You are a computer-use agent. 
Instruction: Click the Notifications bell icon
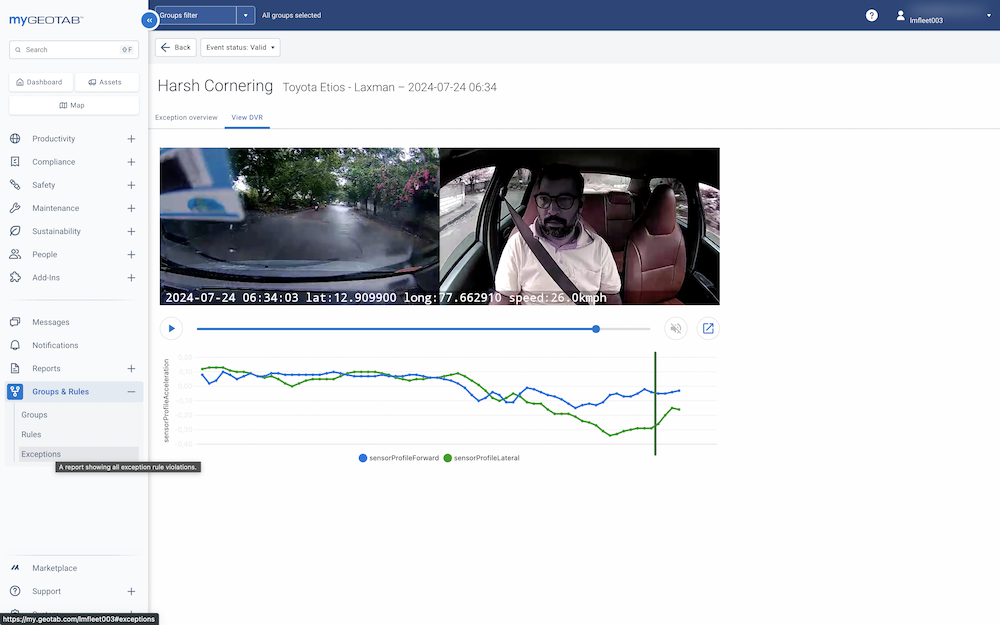(x=15, y=345)
